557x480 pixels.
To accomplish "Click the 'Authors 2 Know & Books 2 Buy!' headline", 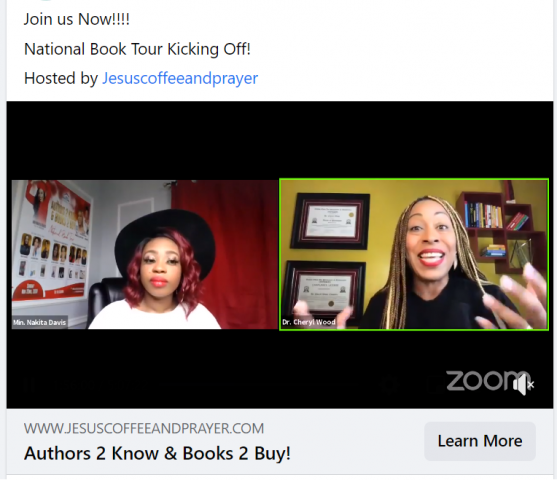I will tap(157, 453).
